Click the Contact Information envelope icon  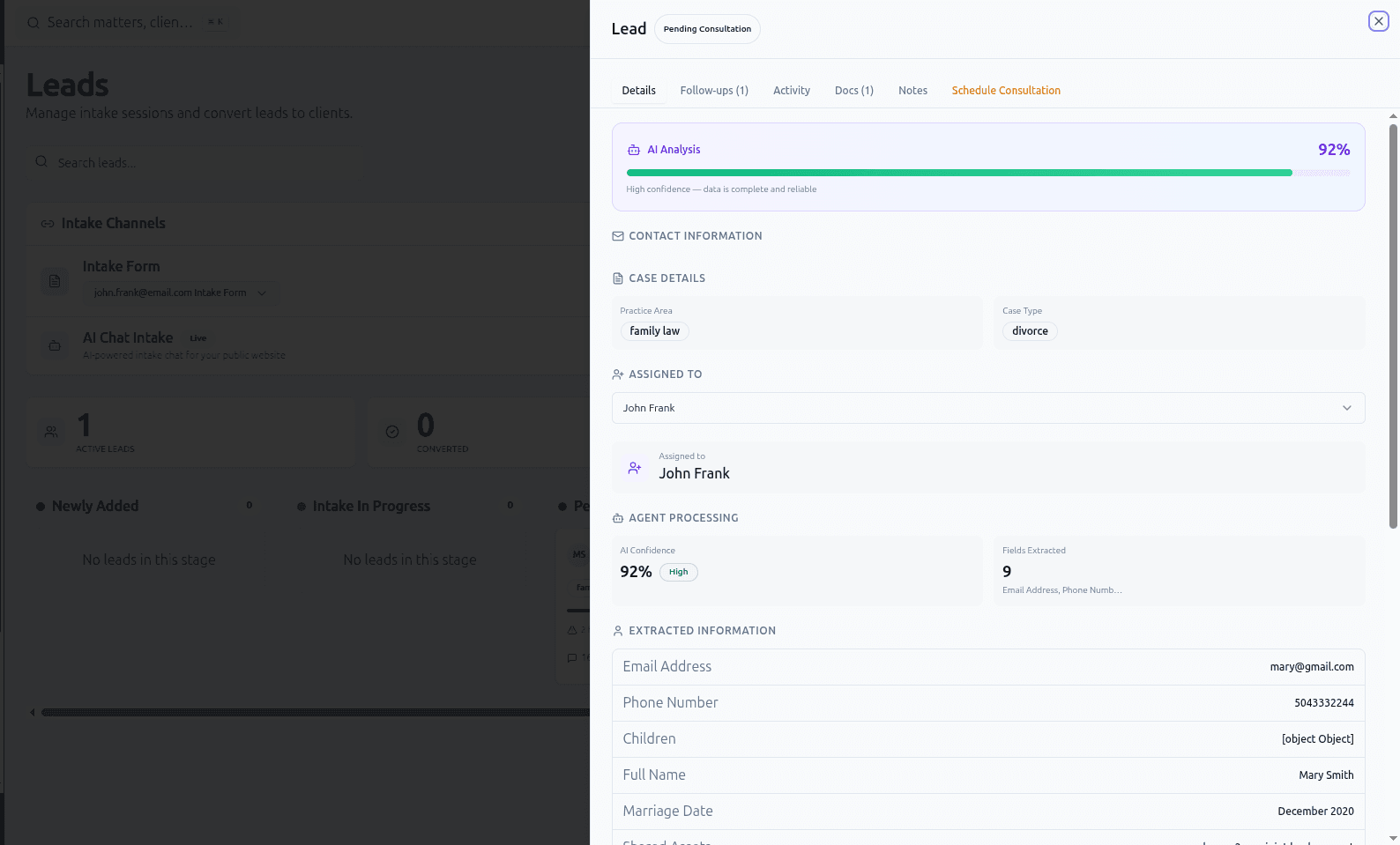point(618,236)
